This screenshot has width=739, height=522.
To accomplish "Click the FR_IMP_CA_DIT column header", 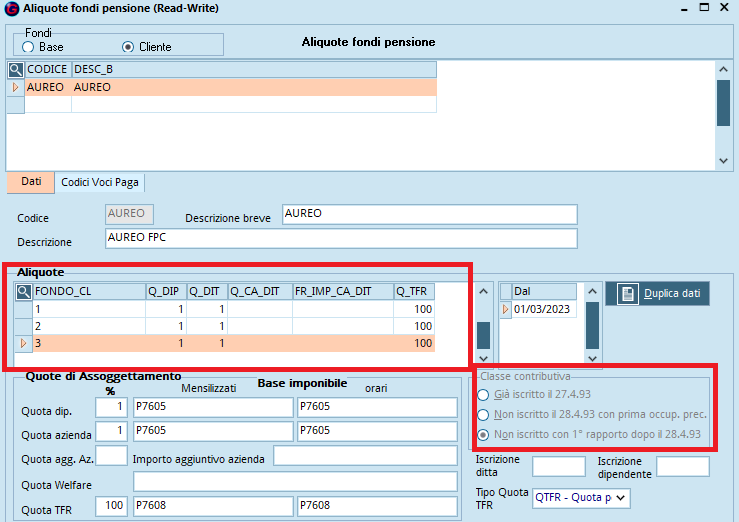I will [x=343, y=292].
